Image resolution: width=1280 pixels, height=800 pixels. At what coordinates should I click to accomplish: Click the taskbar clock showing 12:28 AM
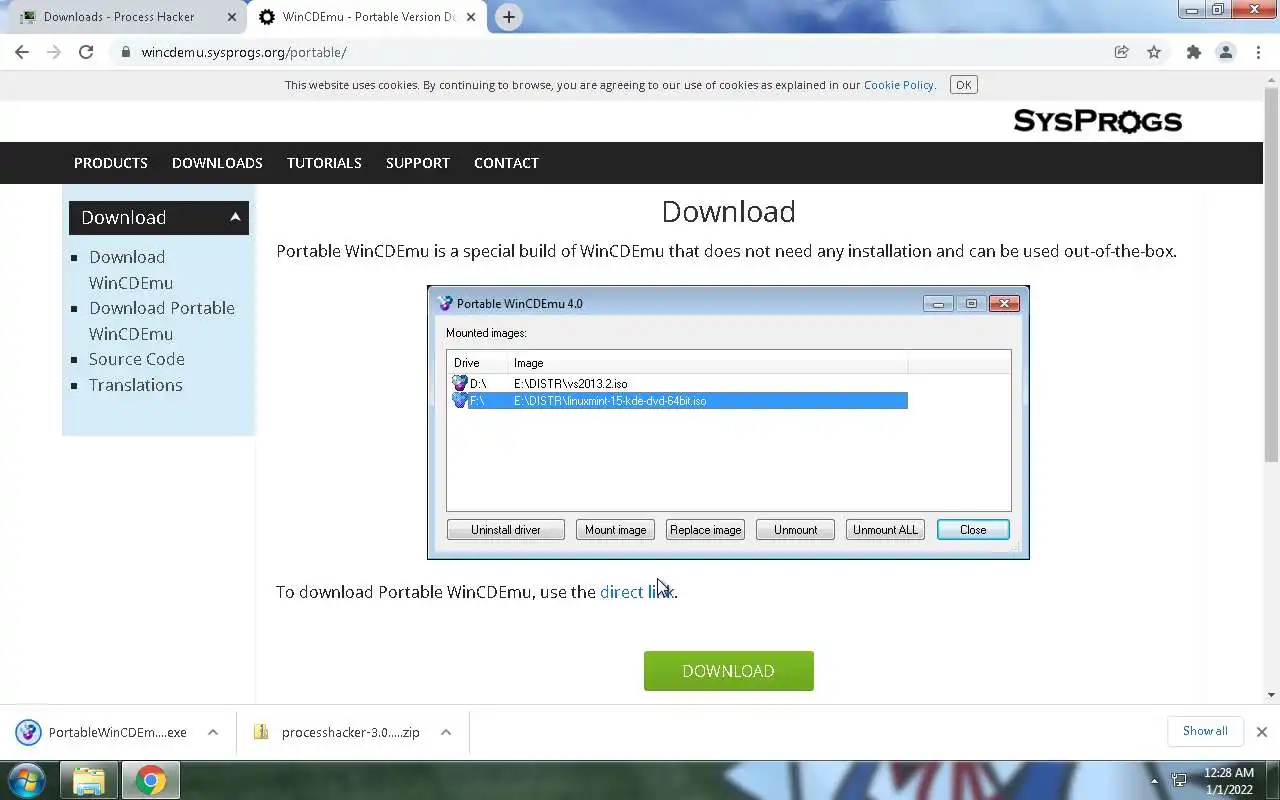pos(1229,781)
